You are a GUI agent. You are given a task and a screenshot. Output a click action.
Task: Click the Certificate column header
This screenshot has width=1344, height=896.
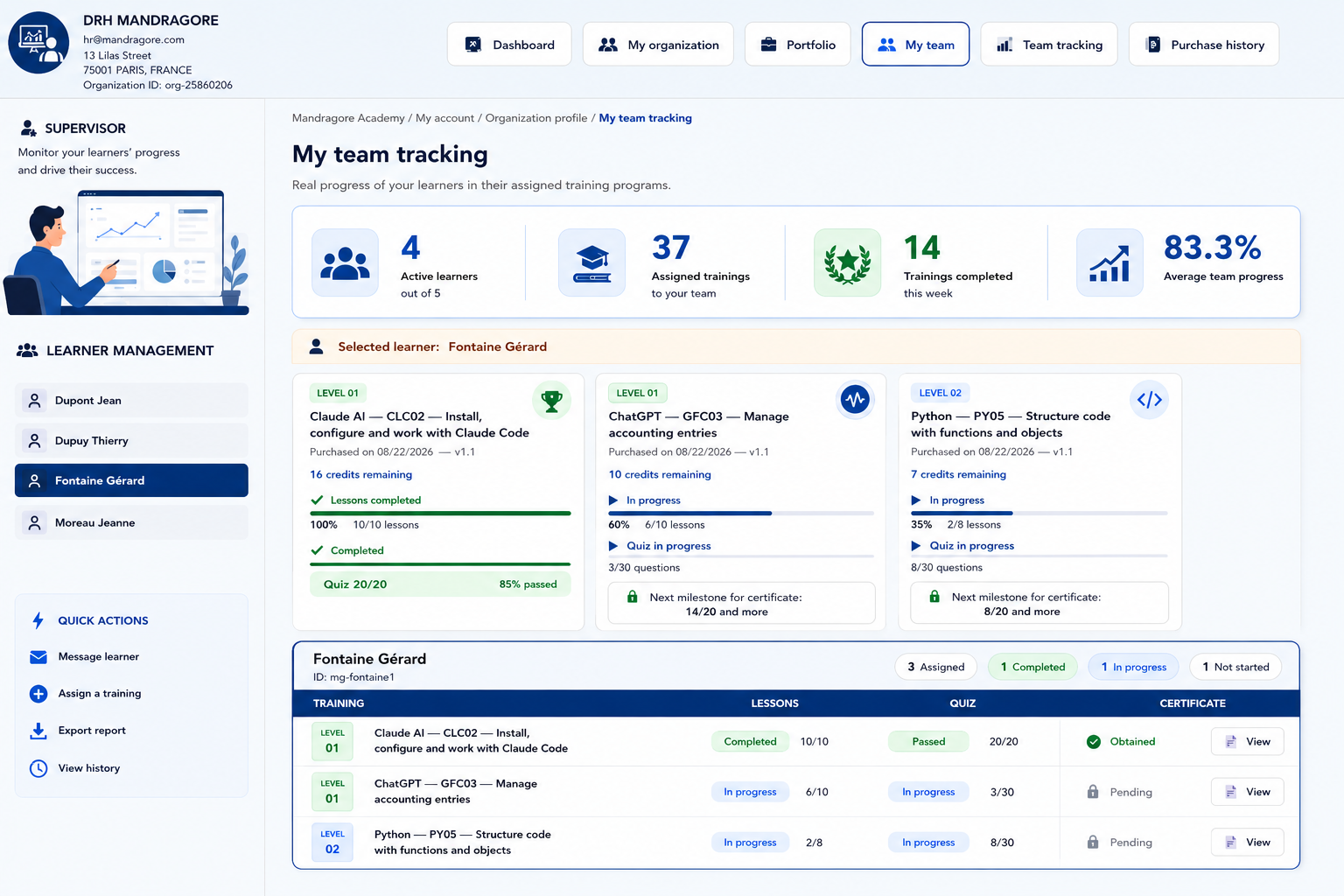tap(1193, 703)
